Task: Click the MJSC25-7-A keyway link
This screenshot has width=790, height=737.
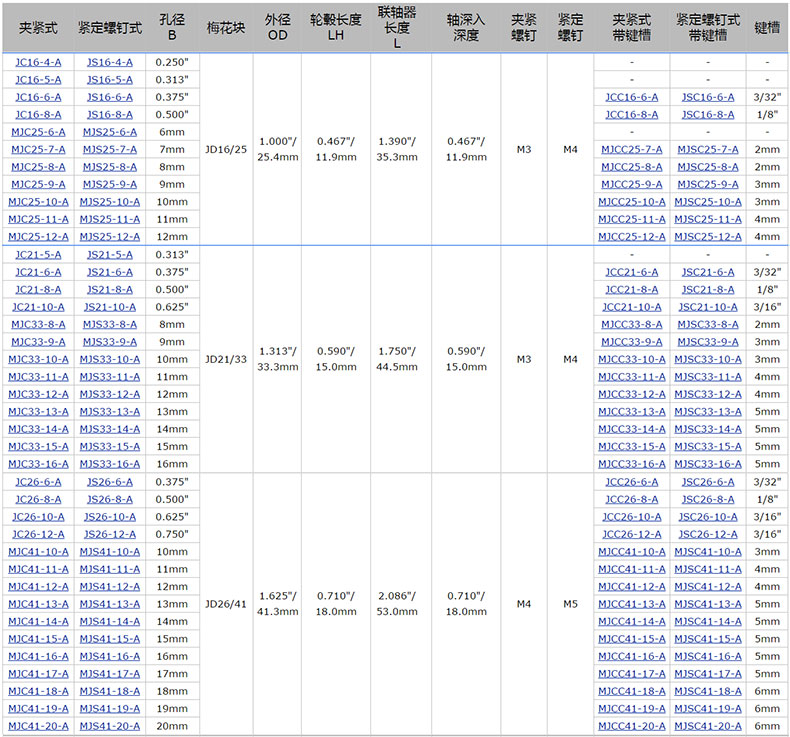Action: (708, 149)
